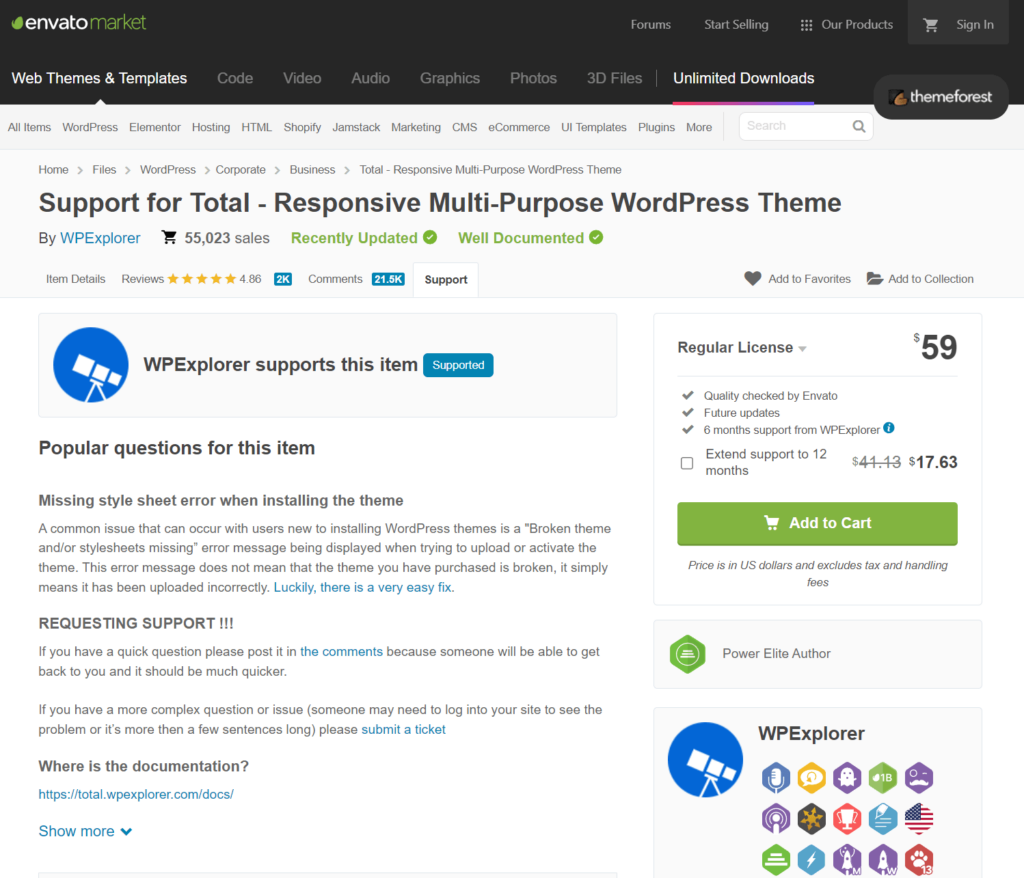Viewport: 1024px width, 878px height.
Task: Open the WPExplorer author link by title
Action: click(100, 238)
